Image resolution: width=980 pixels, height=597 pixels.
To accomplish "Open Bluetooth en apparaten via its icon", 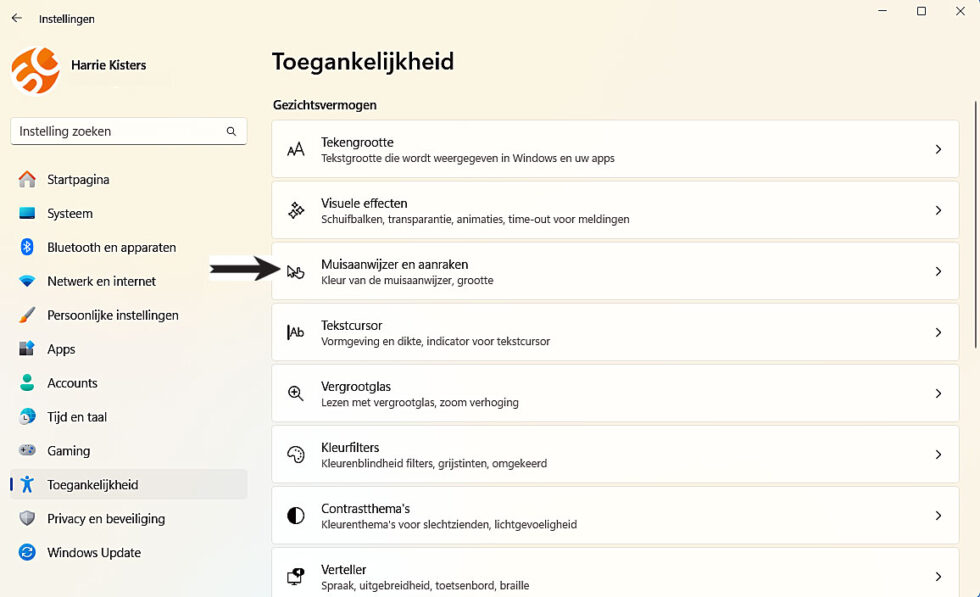I will (27, 247).
